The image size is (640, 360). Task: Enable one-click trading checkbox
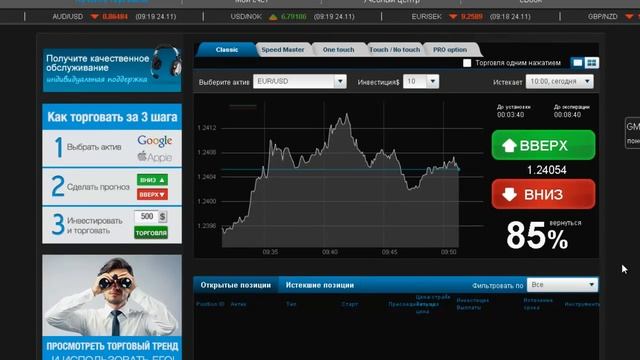click(467, 63)
